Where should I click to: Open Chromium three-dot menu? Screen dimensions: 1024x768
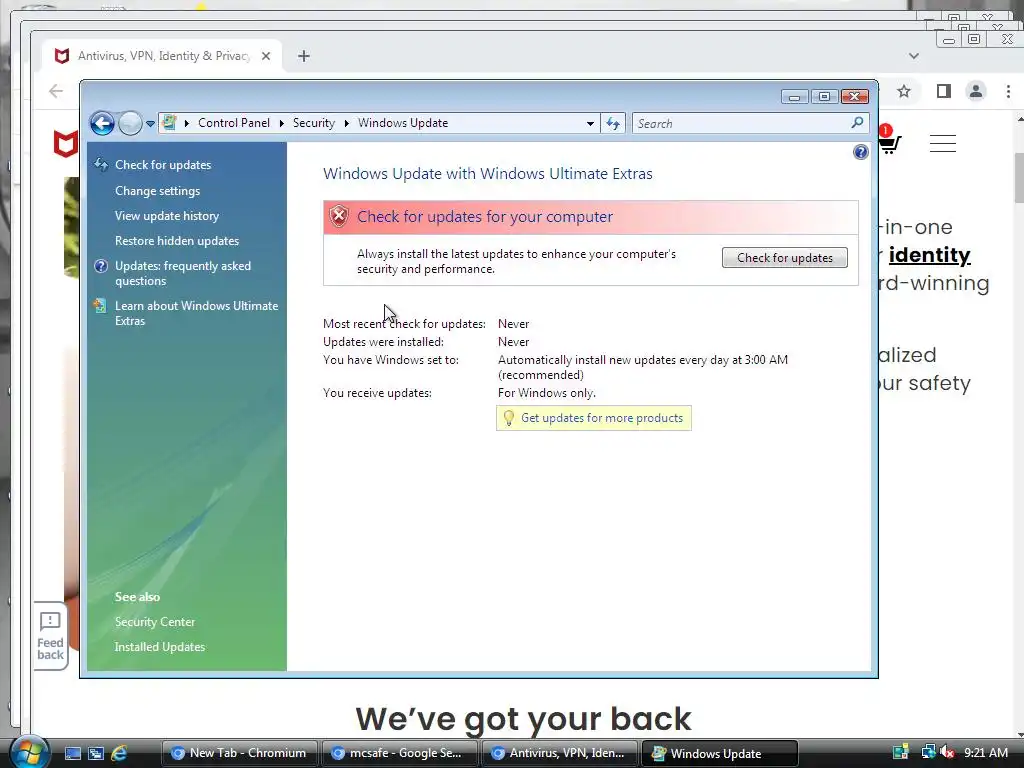point(1008,91)
